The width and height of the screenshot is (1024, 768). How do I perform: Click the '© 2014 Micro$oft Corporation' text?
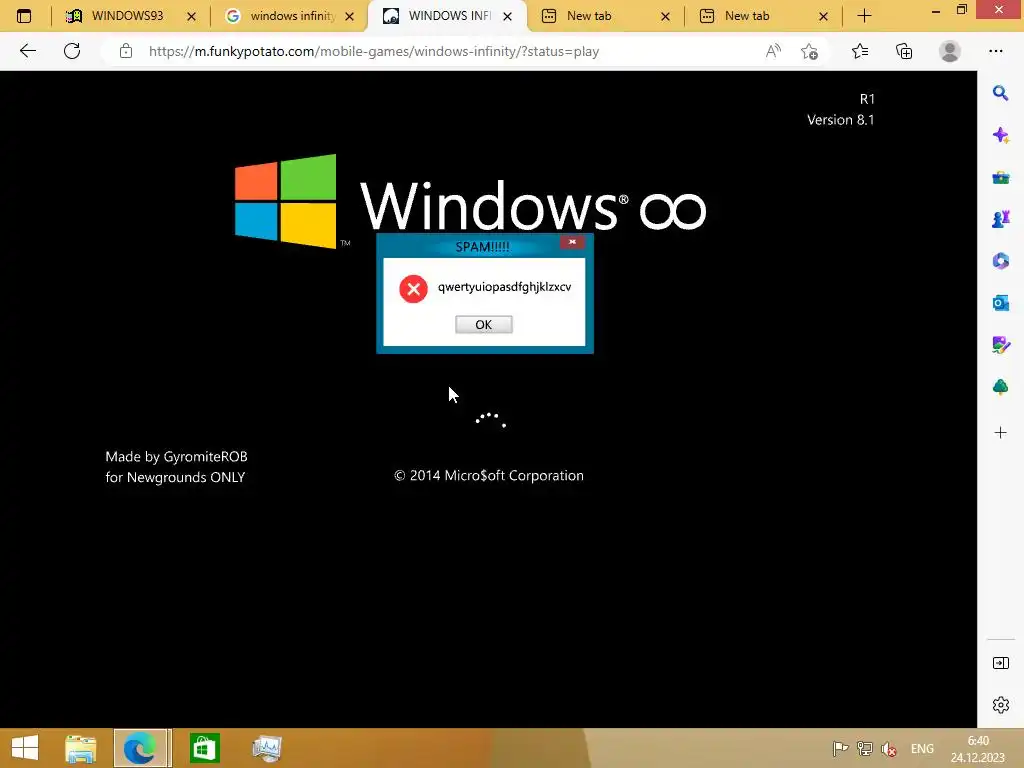pyautogui.click(x=488, y=475)
